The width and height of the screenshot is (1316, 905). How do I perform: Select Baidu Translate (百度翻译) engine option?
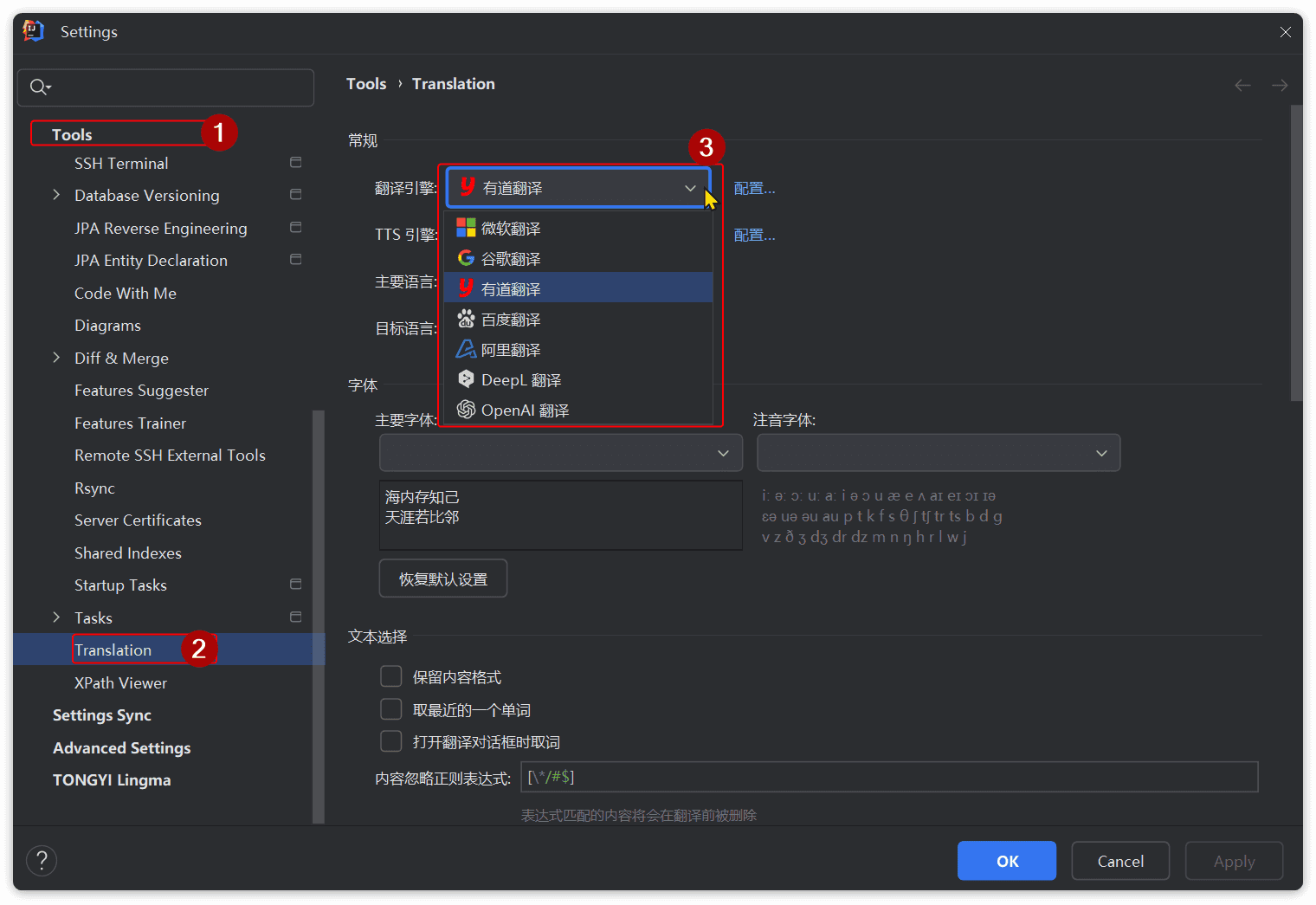coord(578,320)
